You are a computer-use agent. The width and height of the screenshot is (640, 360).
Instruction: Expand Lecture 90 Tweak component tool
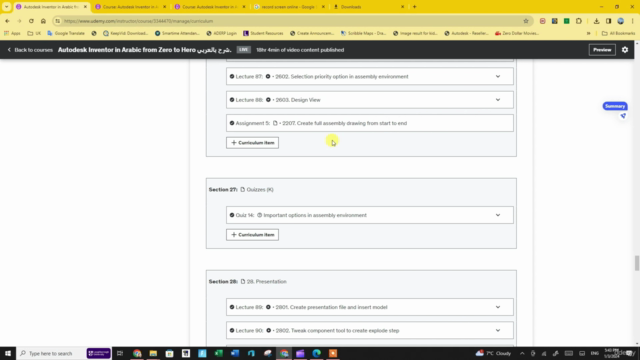tap(498, 330)
